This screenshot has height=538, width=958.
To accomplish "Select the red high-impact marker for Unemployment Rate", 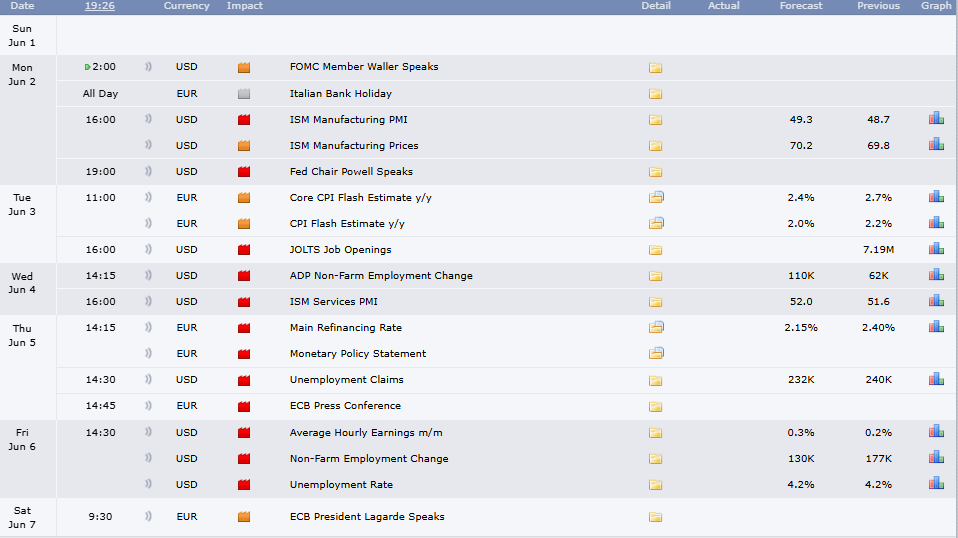I will 244,485.
